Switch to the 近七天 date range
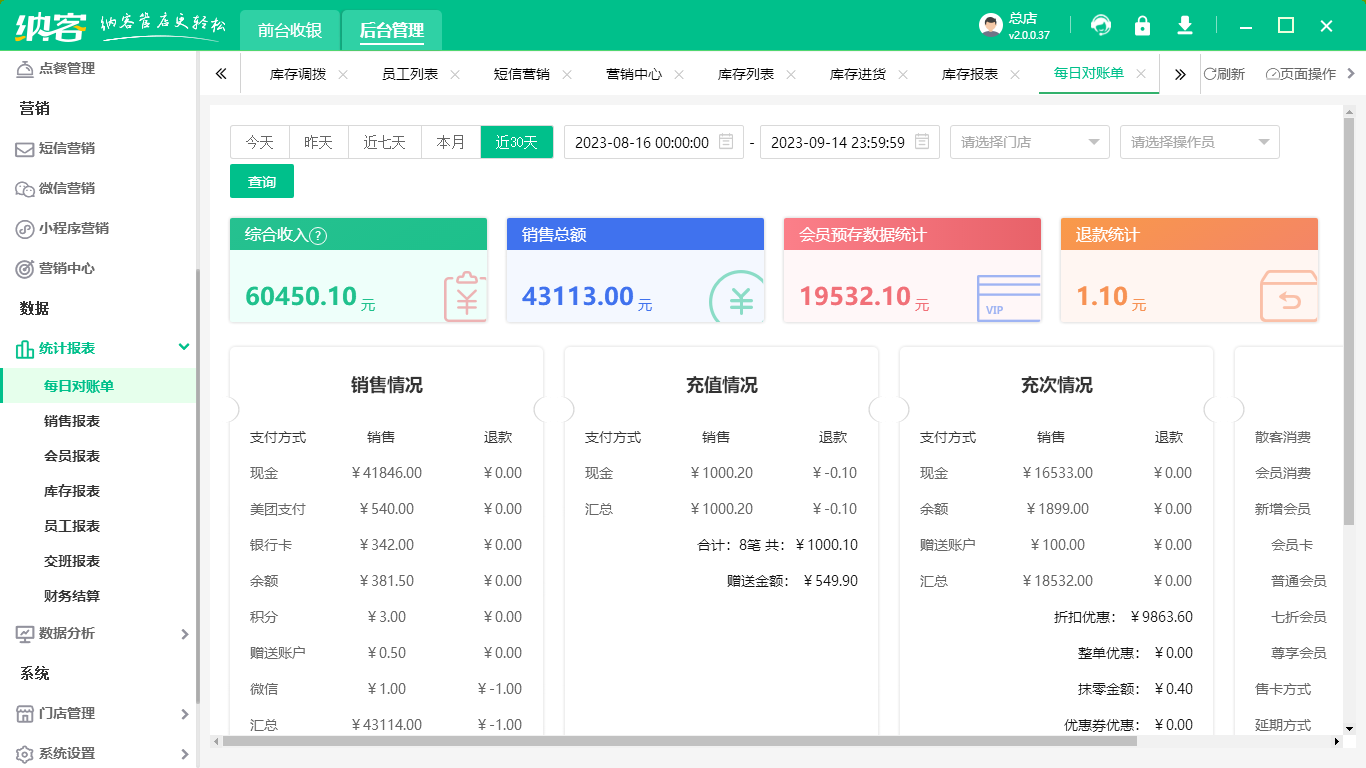The image size is (1366, 768). tap(384, 142)
